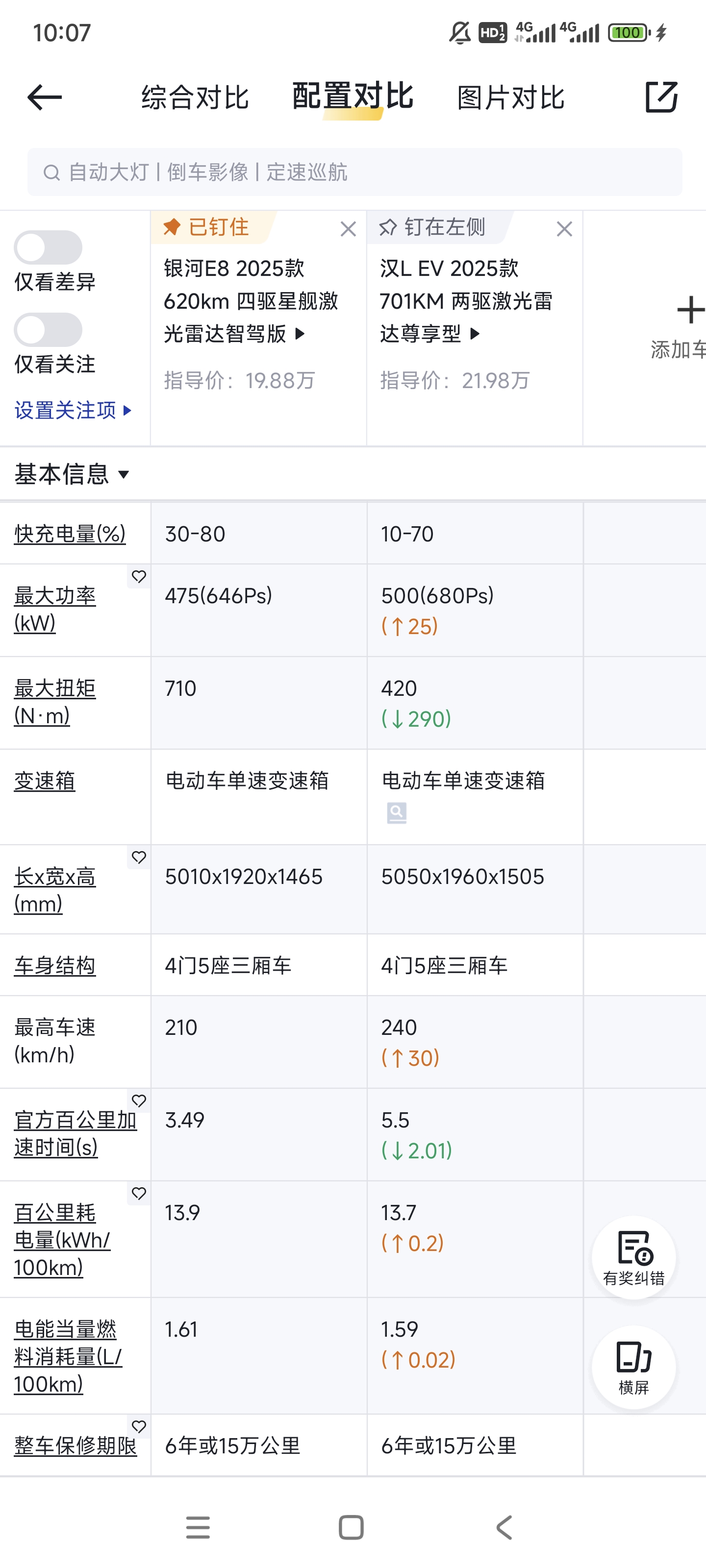
Task: Enable the 仅看关注 toggle
Action: click(x=48, y=330)
